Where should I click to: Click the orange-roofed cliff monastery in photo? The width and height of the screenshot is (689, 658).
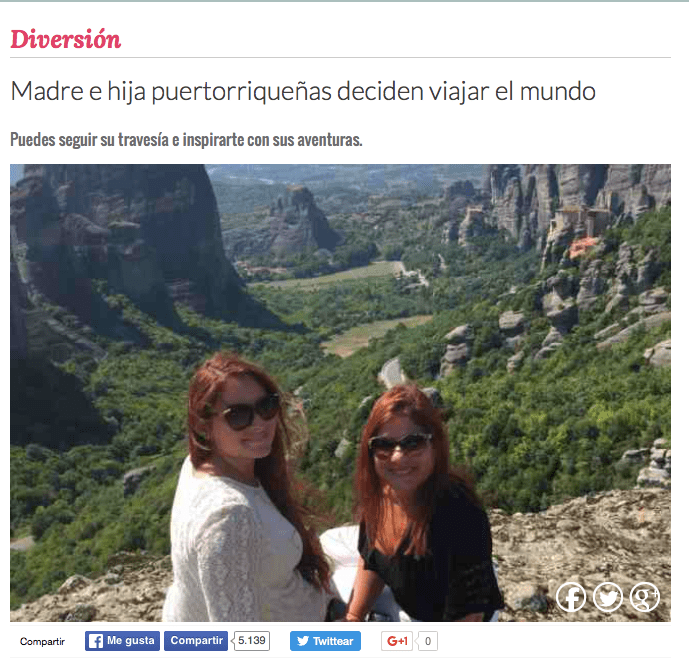pyautogui.click(x=582, y=246)
